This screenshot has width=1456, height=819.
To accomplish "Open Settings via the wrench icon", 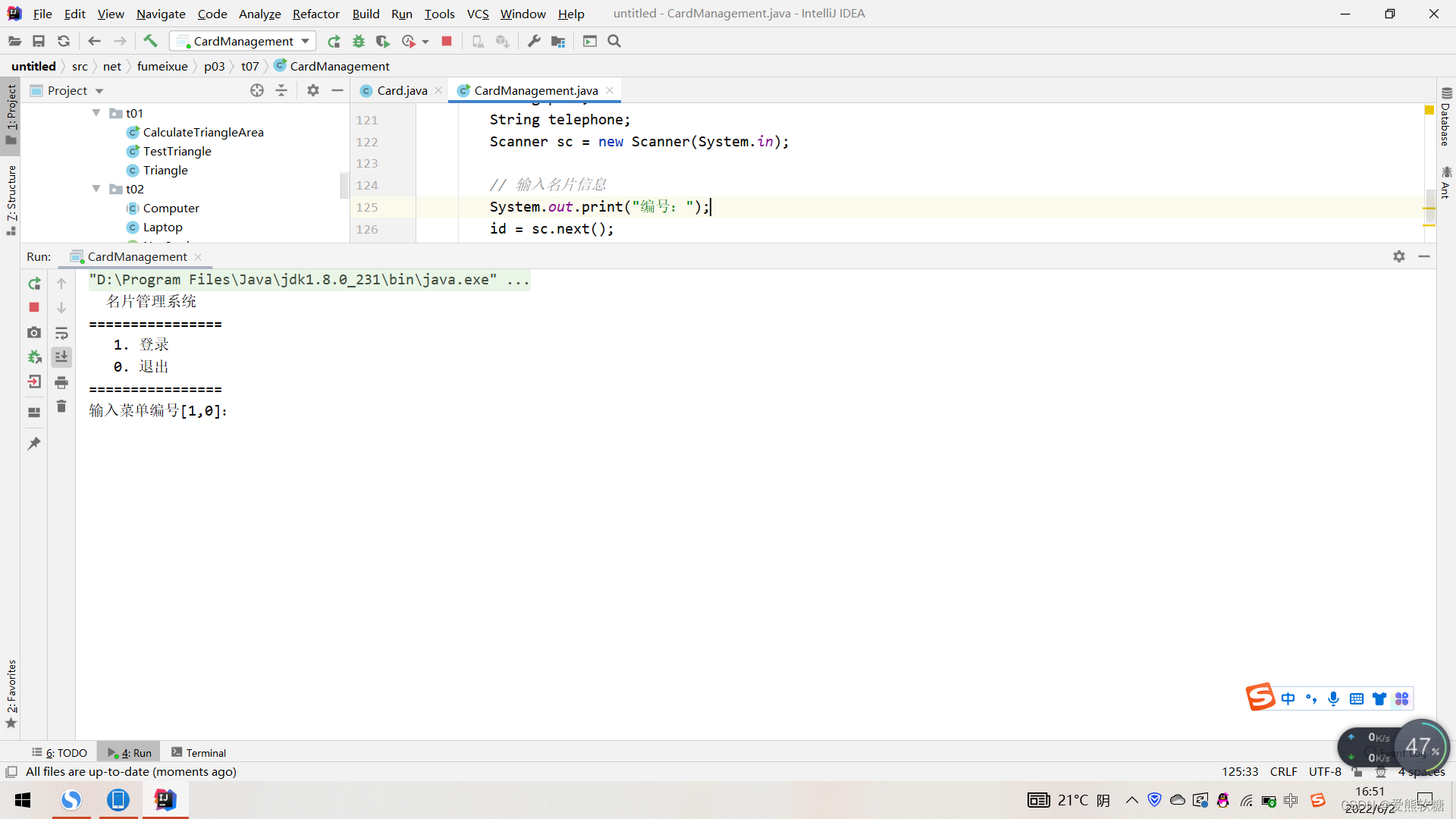I will tap(534, 41).
